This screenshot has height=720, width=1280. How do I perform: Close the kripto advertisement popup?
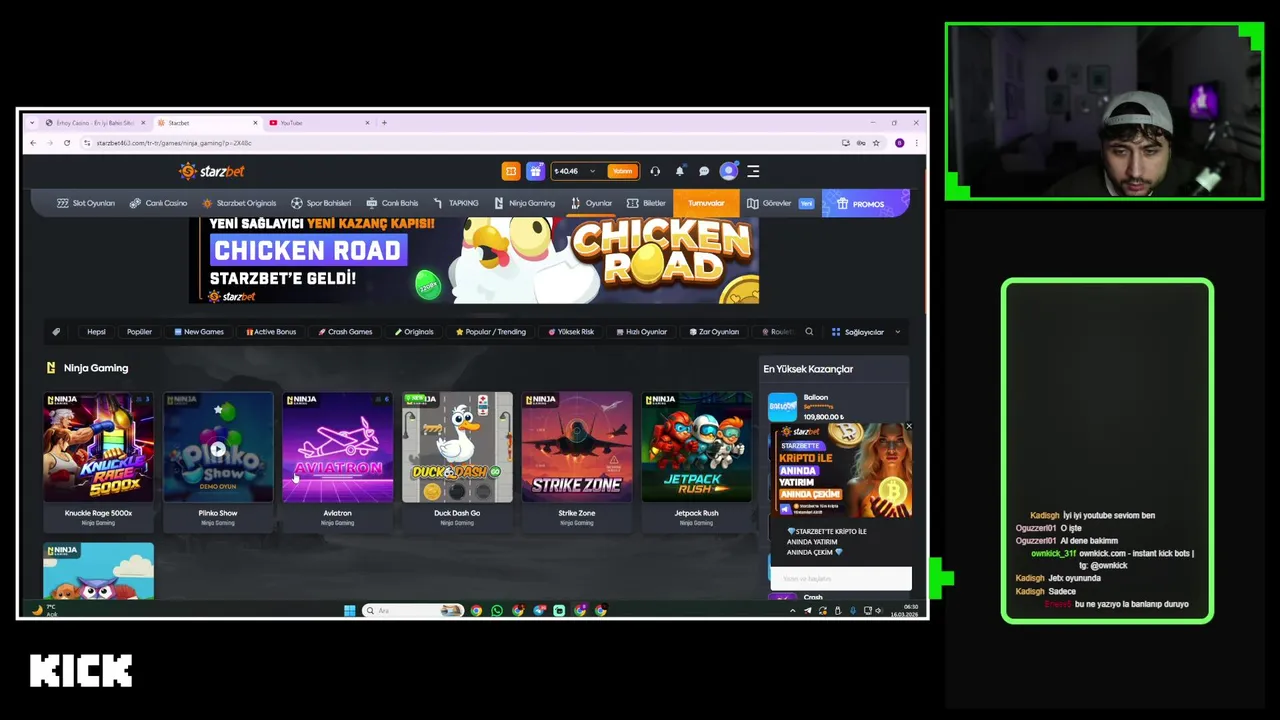[x=908, y=427]
